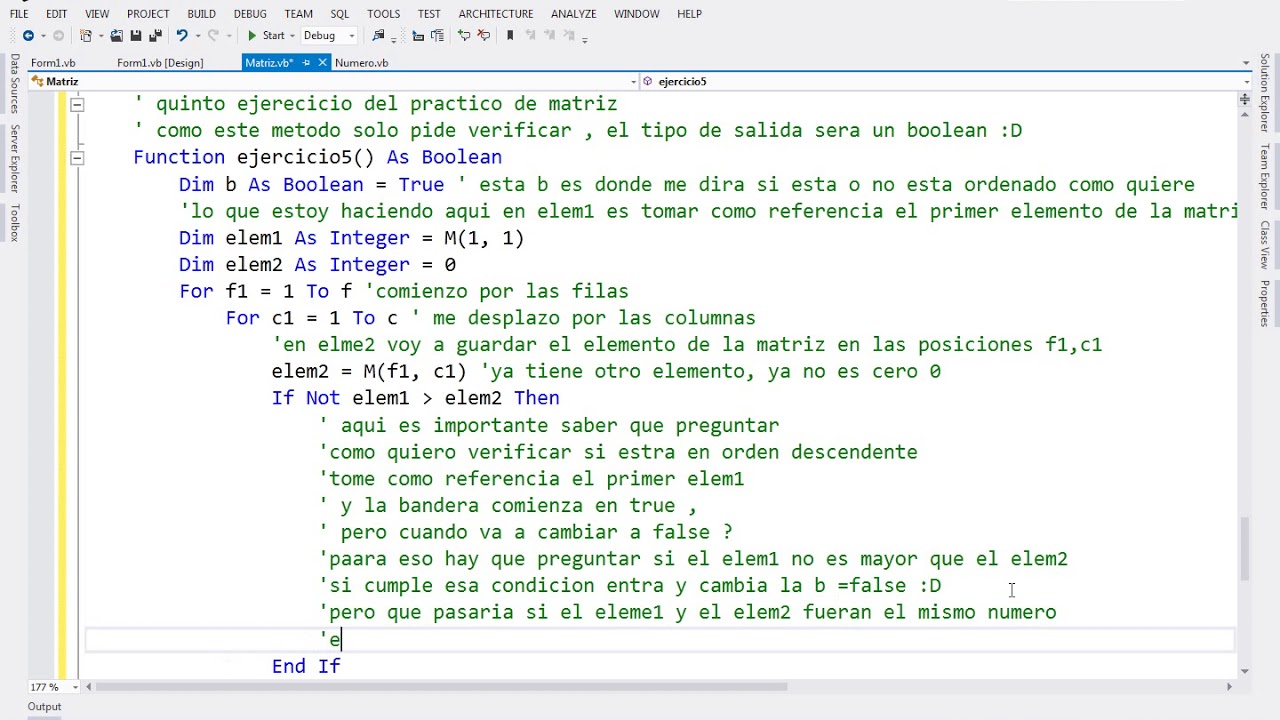Open the DEBUG menu

(250, 14)
